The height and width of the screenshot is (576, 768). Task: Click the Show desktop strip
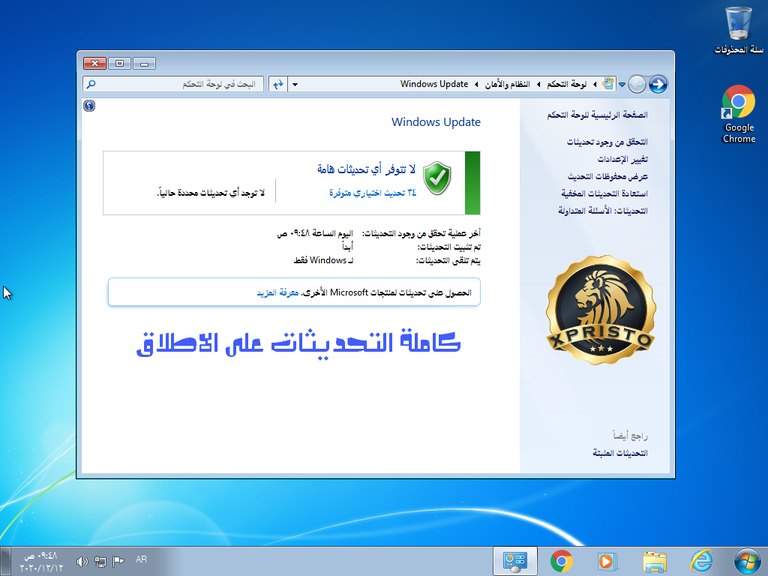(x=4, y=561)
